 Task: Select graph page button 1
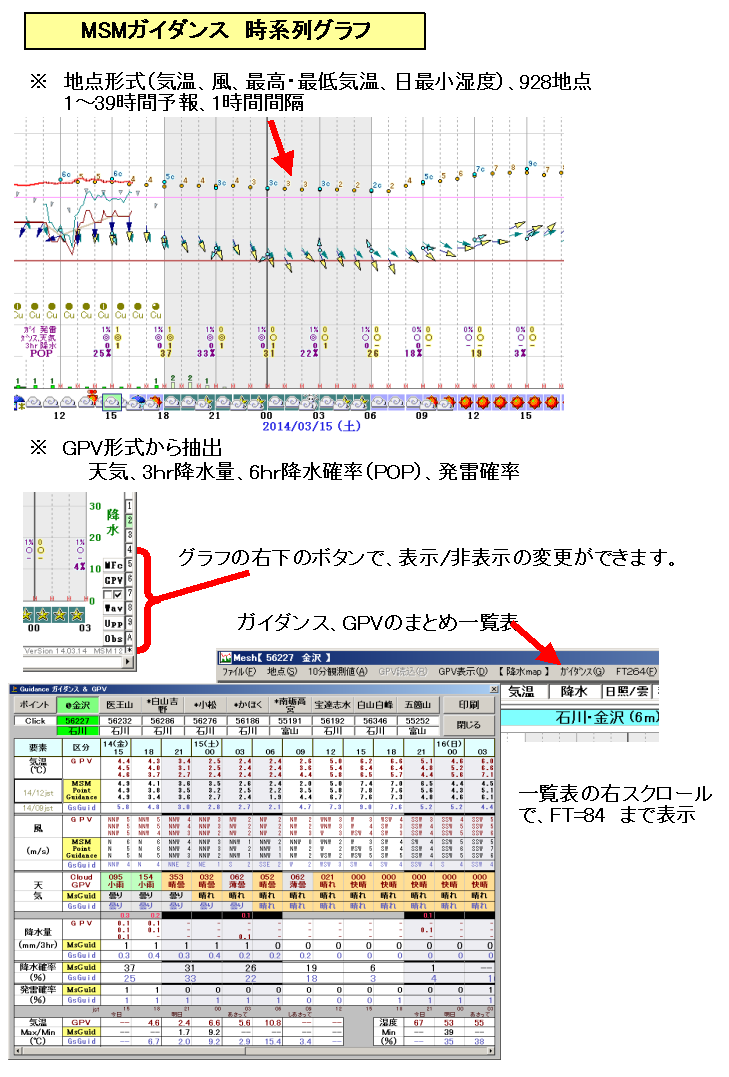coord(129,506)
